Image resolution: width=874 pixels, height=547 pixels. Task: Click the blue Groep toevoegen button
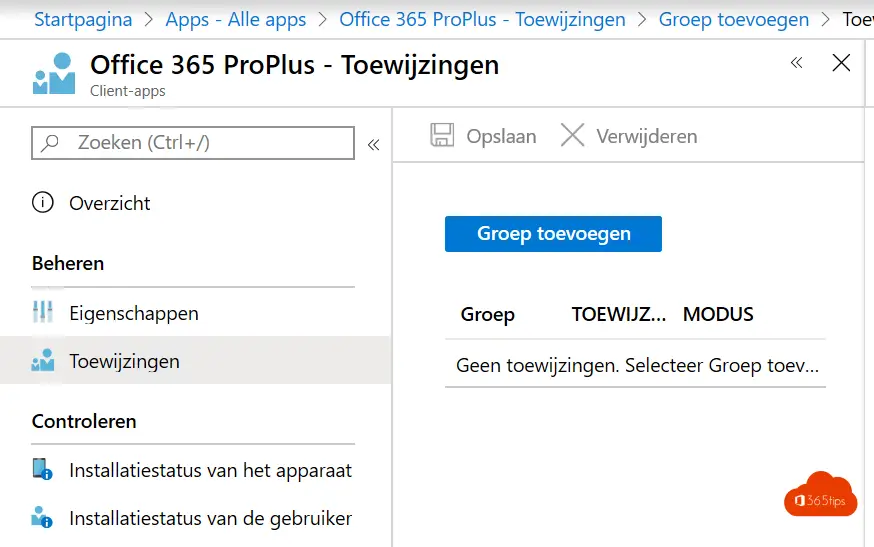click(x=553, y=234)
